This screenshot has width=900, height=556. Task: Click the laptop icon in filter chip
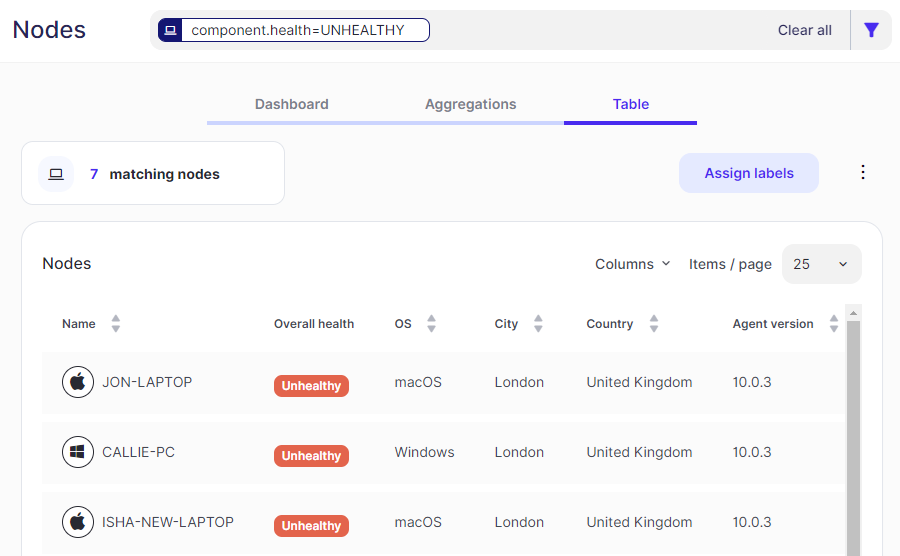coord(170,30)
